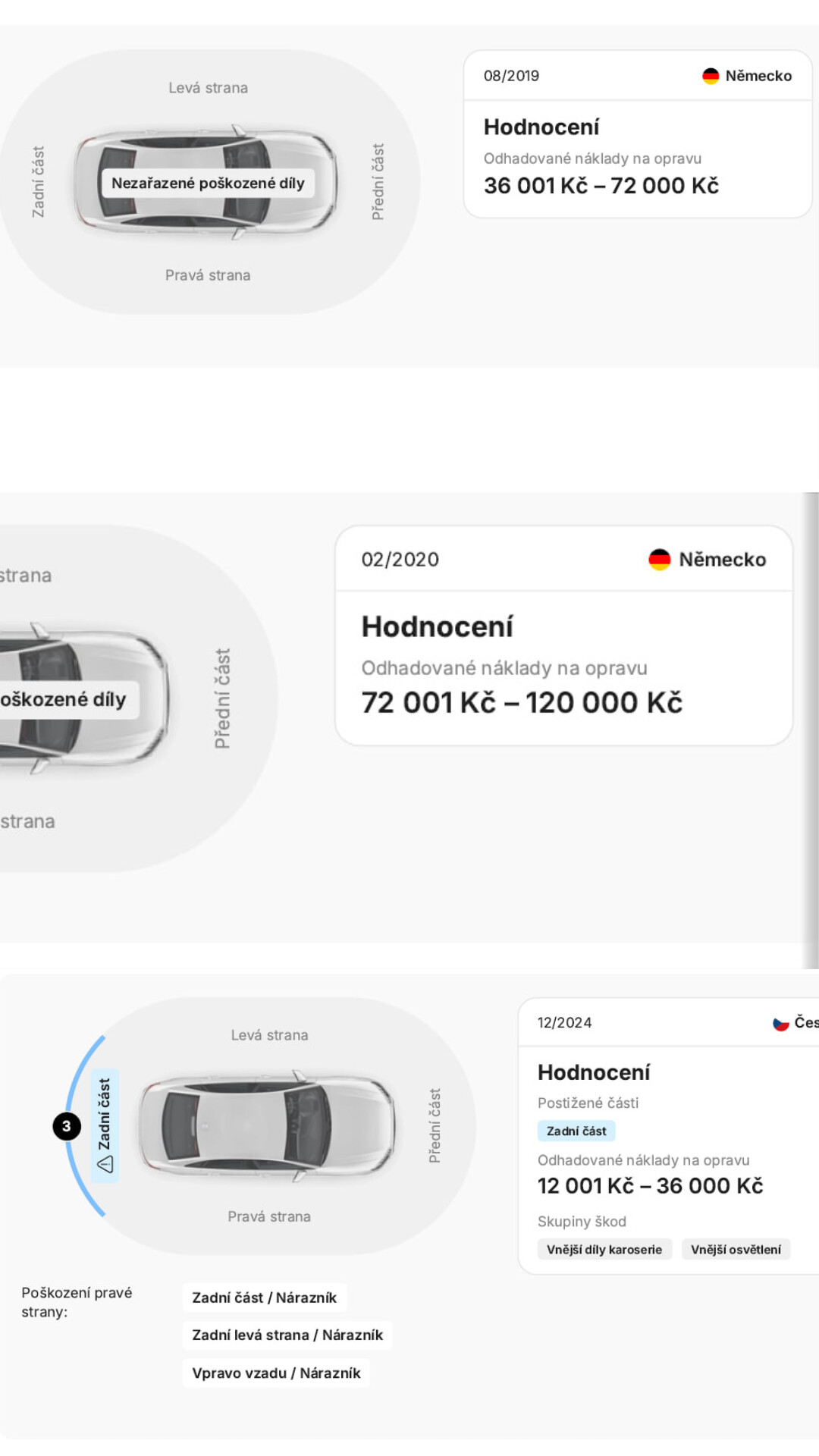Select the 'Nezařazené poškozené díly' label on the first car

pyautogui.click(x=208, y=184)
